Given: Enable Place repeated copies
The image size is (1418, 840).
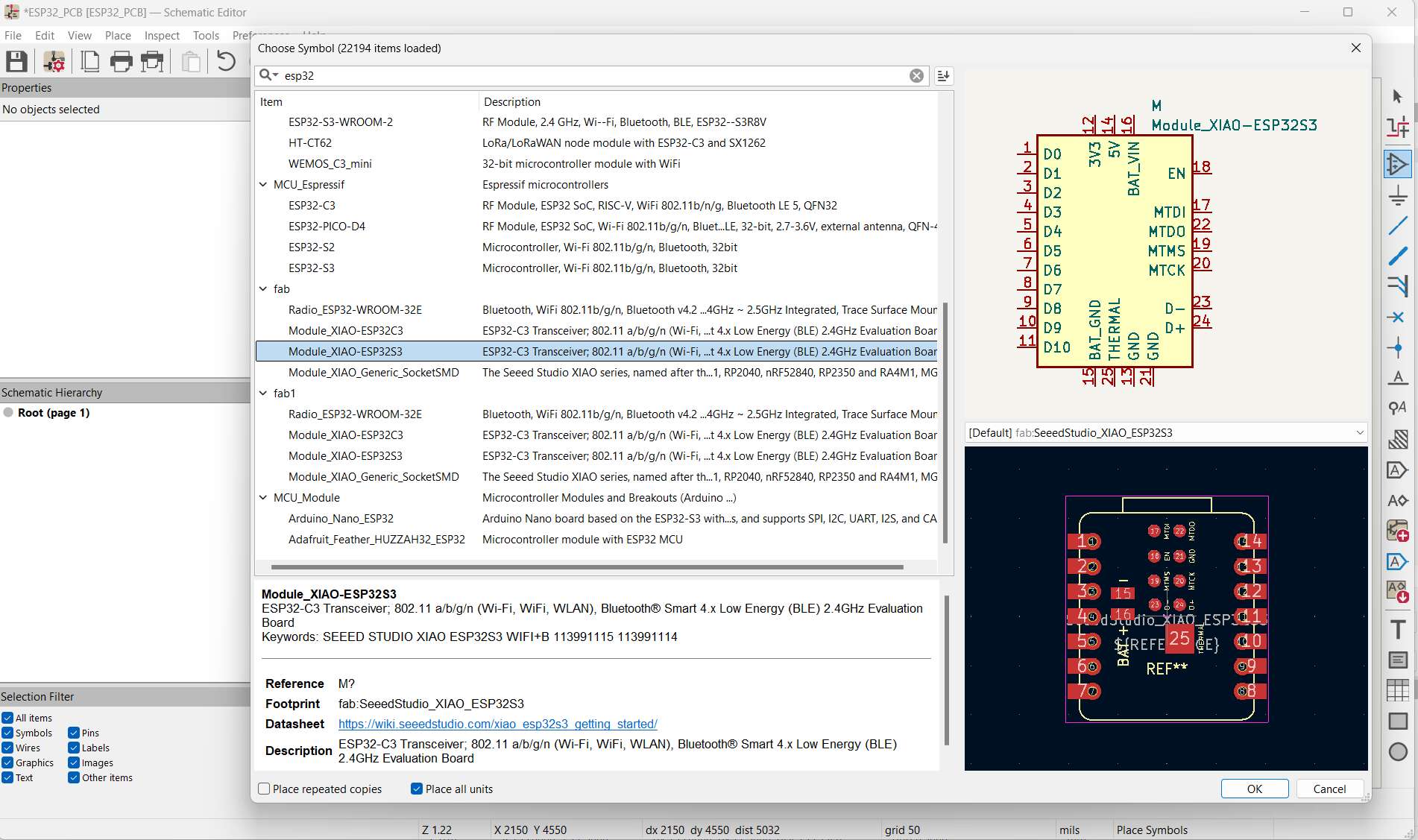Looking at the screenshot, I should coord(264,789).
